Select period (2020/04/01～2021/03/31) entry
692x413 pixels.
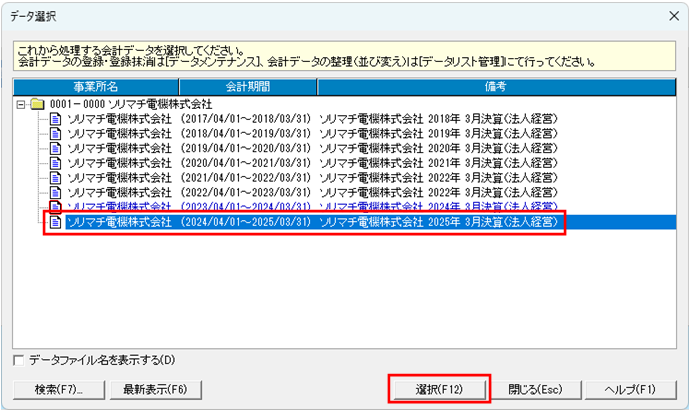point(246,163)
